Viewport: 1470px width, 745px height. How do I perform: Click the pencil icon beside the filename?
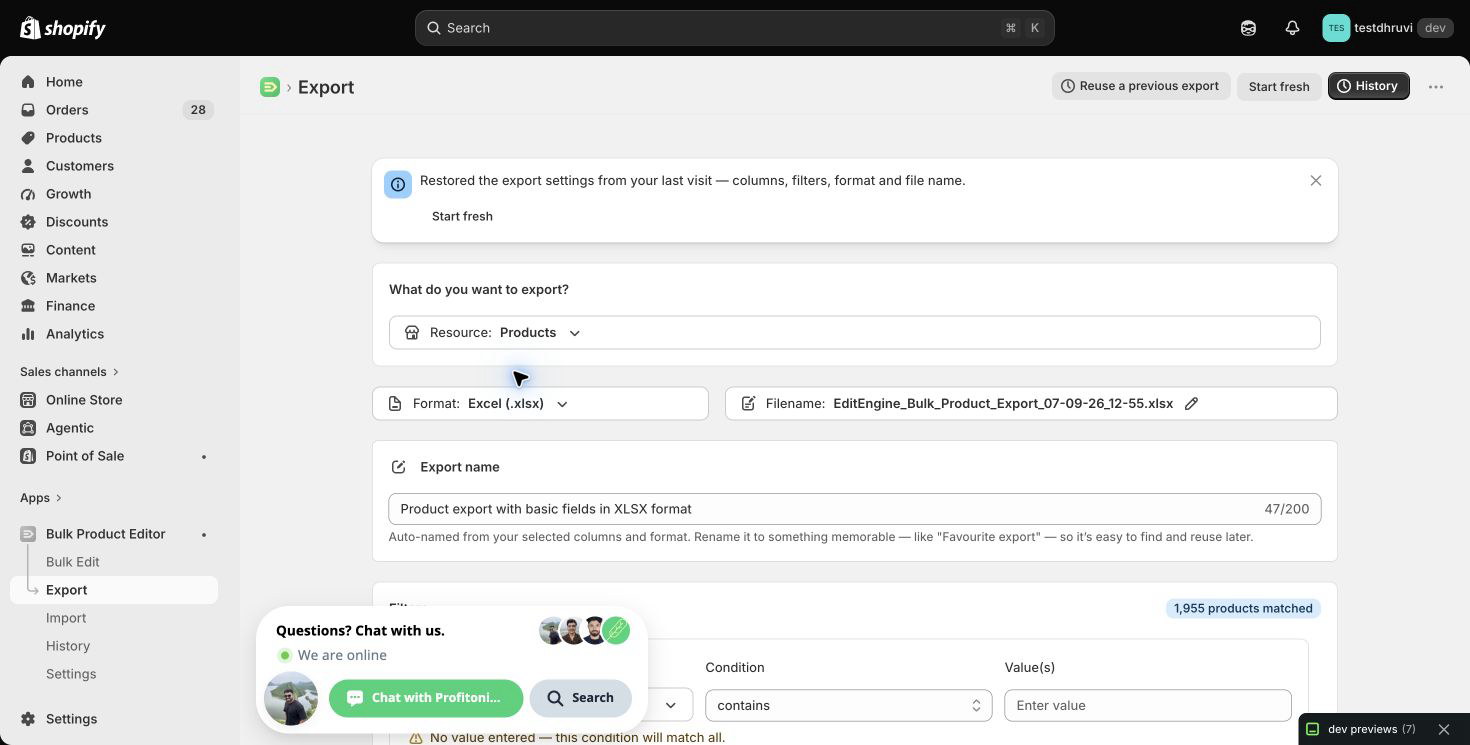click(x=1191, y=404)
